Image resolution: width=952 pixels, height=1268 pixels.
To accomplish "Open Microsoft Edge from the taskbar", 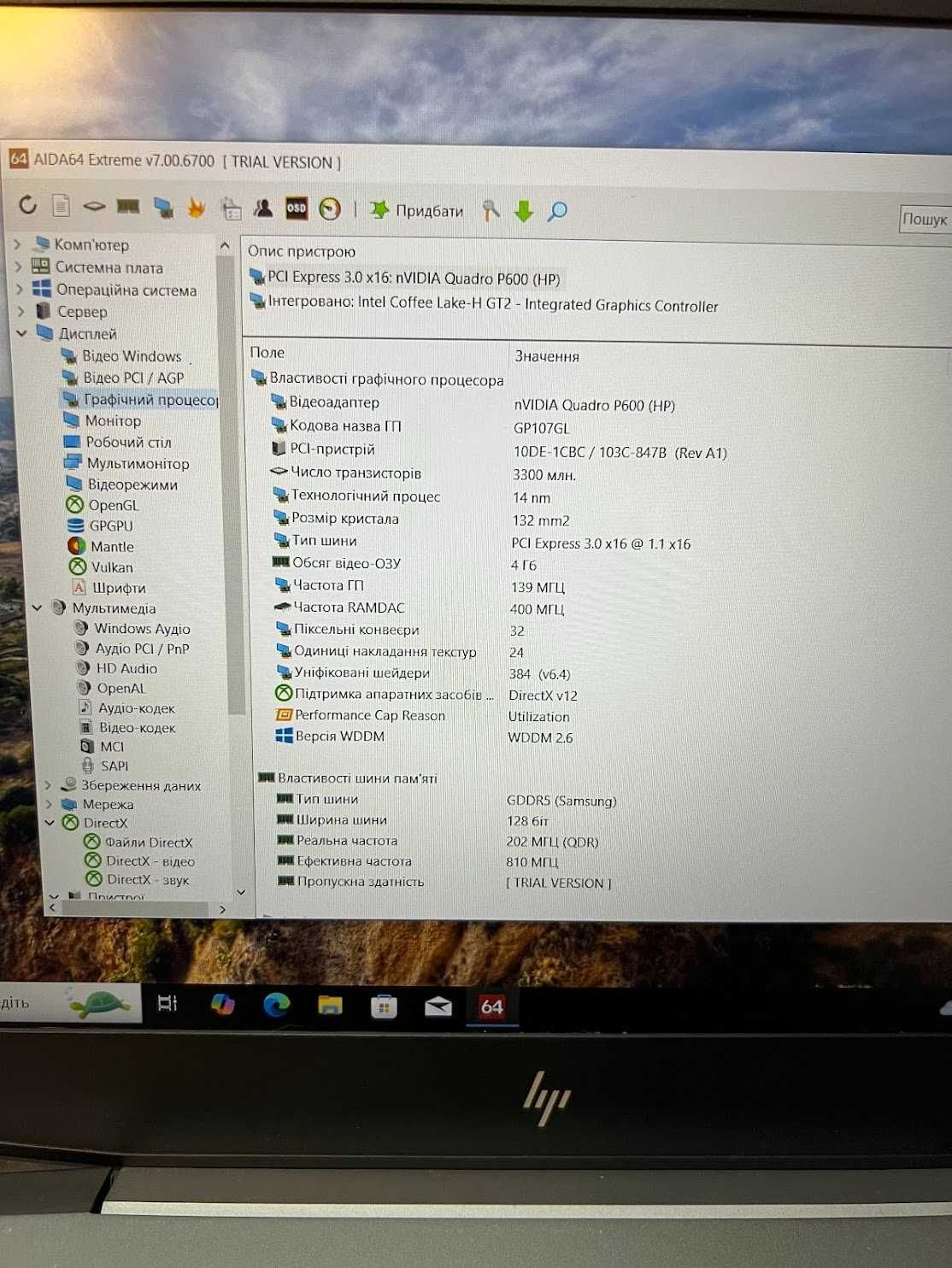I will 276,1005.
